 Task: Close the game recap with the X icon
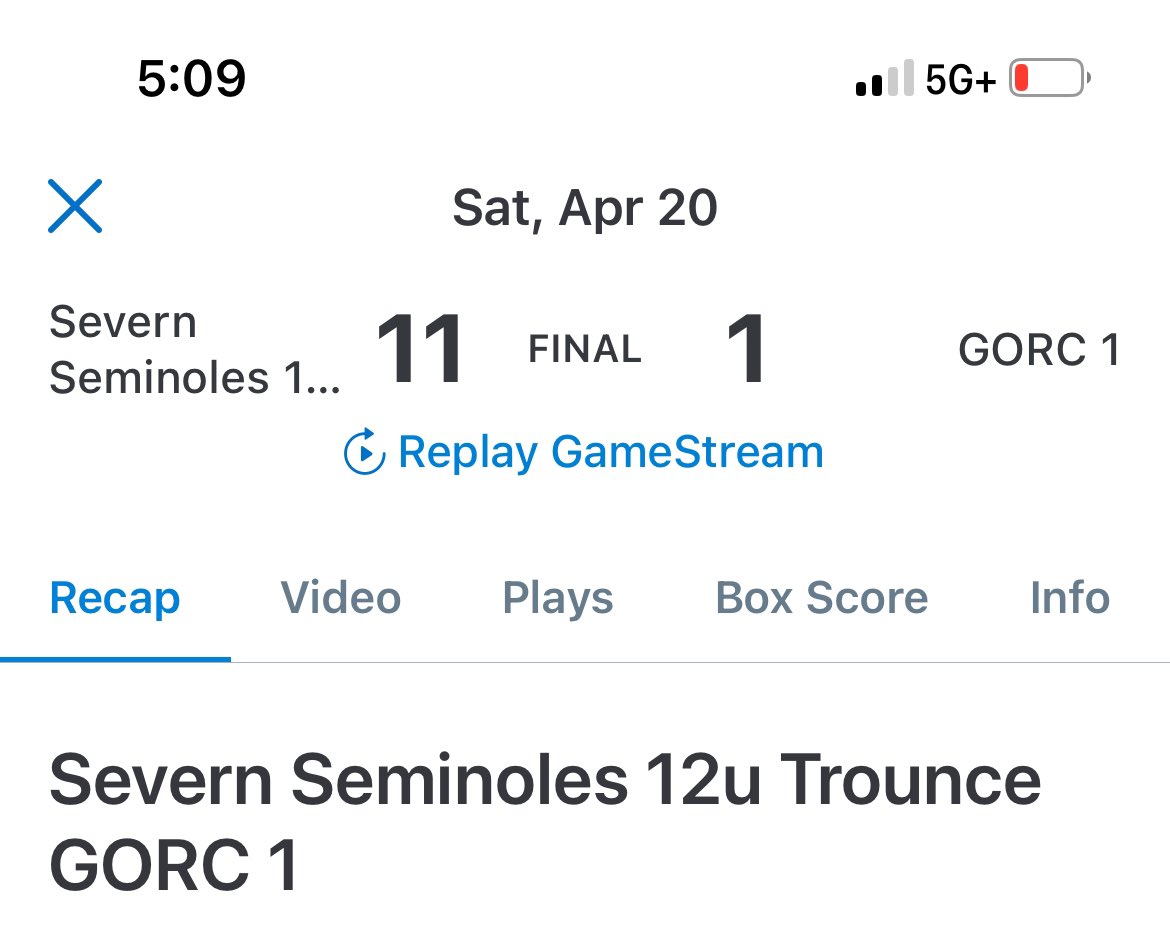[x=75, y=206]
